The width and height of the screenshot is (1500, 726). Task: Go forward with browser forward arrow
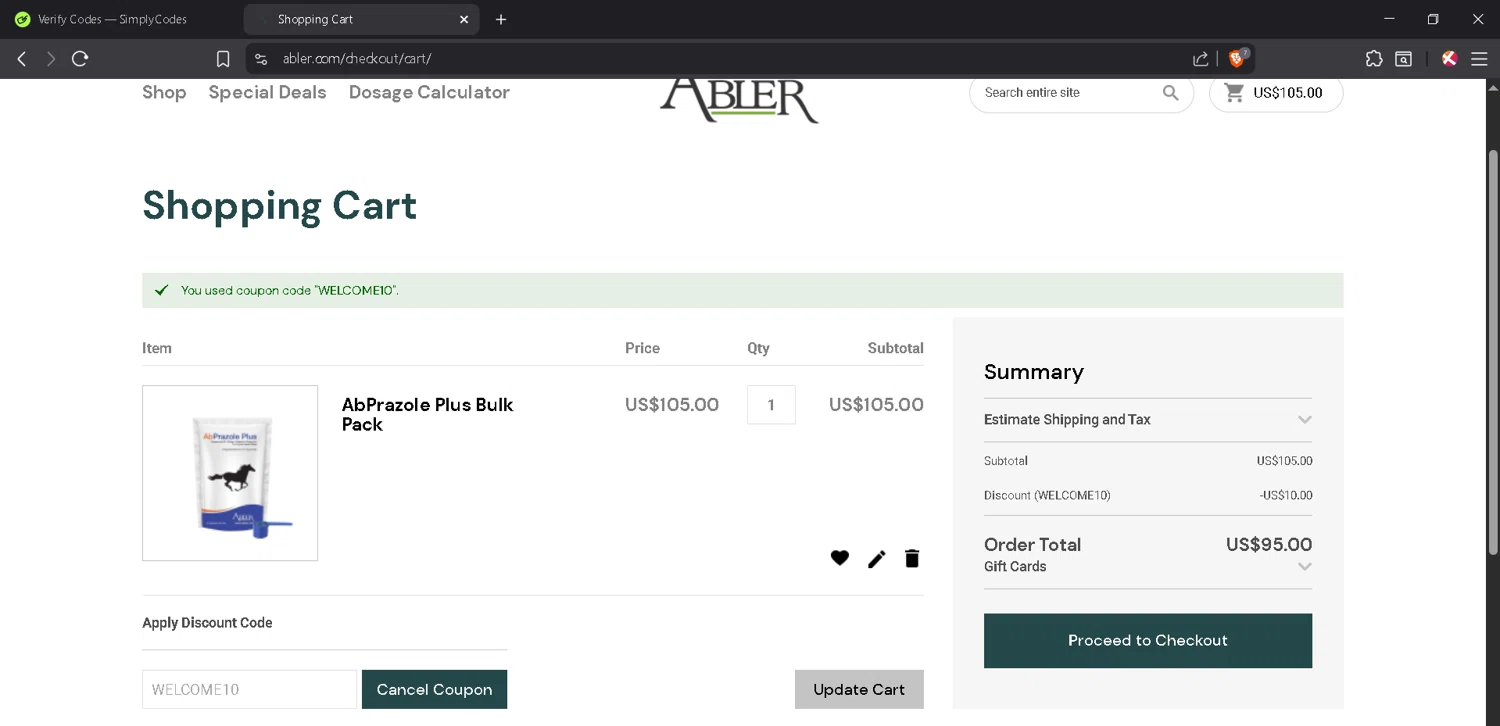click(x=50, y=59)
